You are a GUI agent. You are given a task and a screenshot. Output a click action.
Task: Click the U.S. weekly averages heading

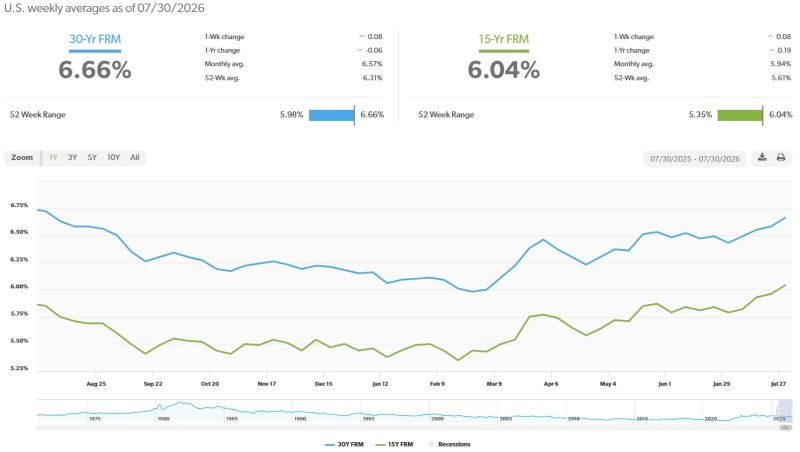(x=104, y=8)
